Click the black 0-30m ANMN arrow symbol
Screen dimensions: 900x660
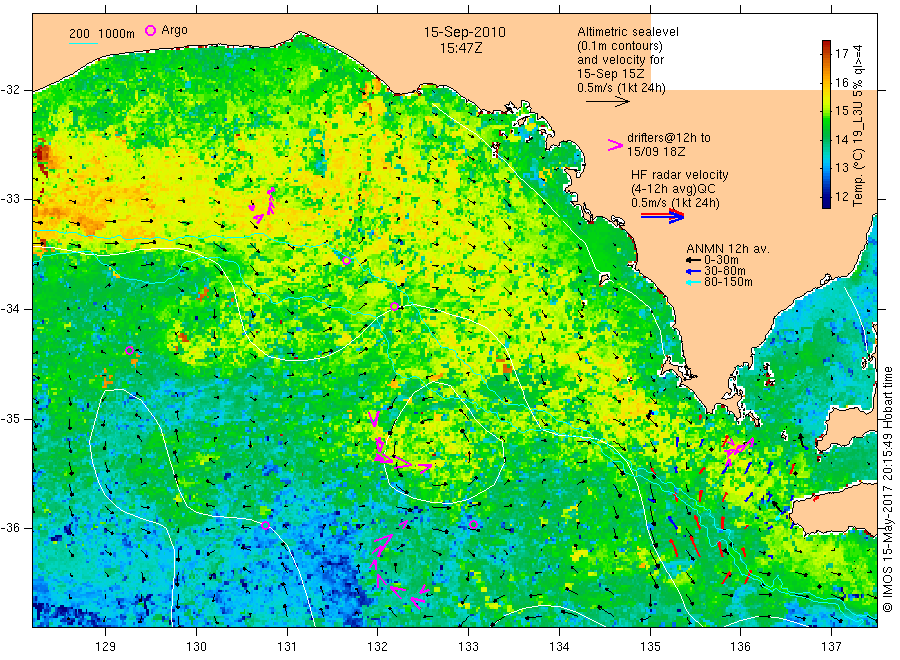(x=693, y=261)
